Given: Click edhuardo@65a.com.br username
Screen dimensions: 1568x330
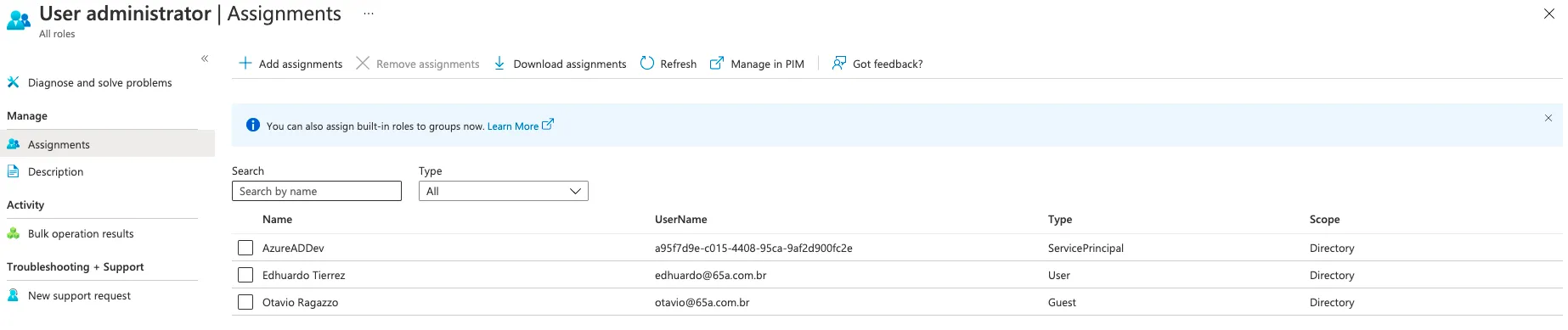Looking at the screenshot, I should click(x=711, y=276).
